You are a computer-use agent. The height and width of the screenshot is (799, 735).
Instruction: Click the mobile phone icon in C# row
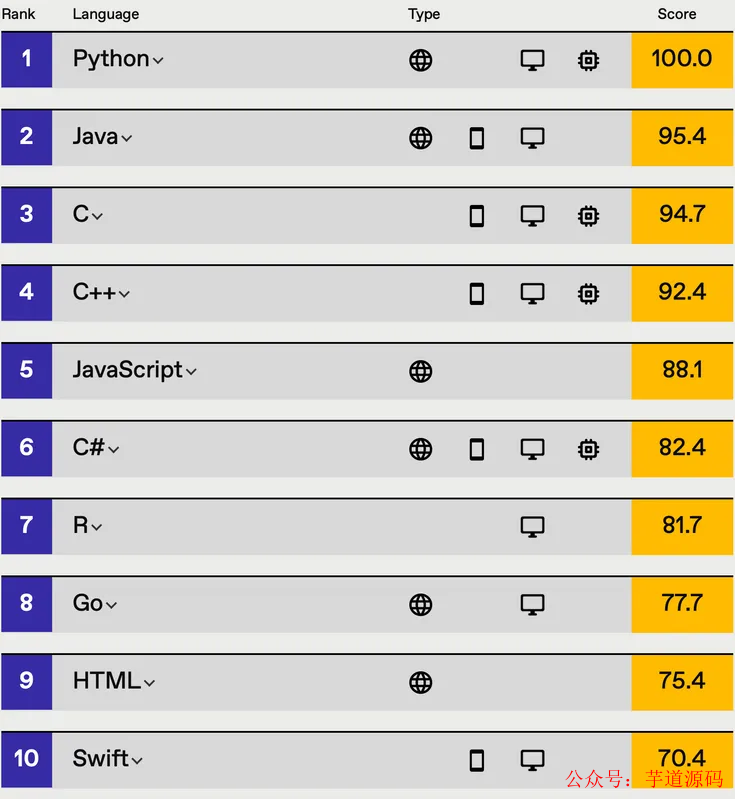coord(477,449)
